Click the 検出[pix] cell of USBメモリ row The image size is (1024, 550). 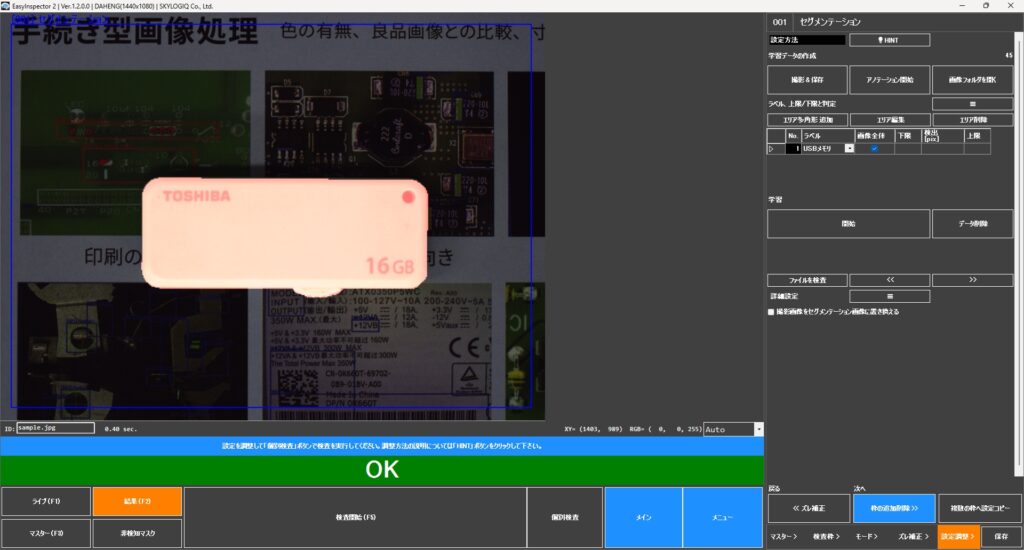[x=942, y=149]
